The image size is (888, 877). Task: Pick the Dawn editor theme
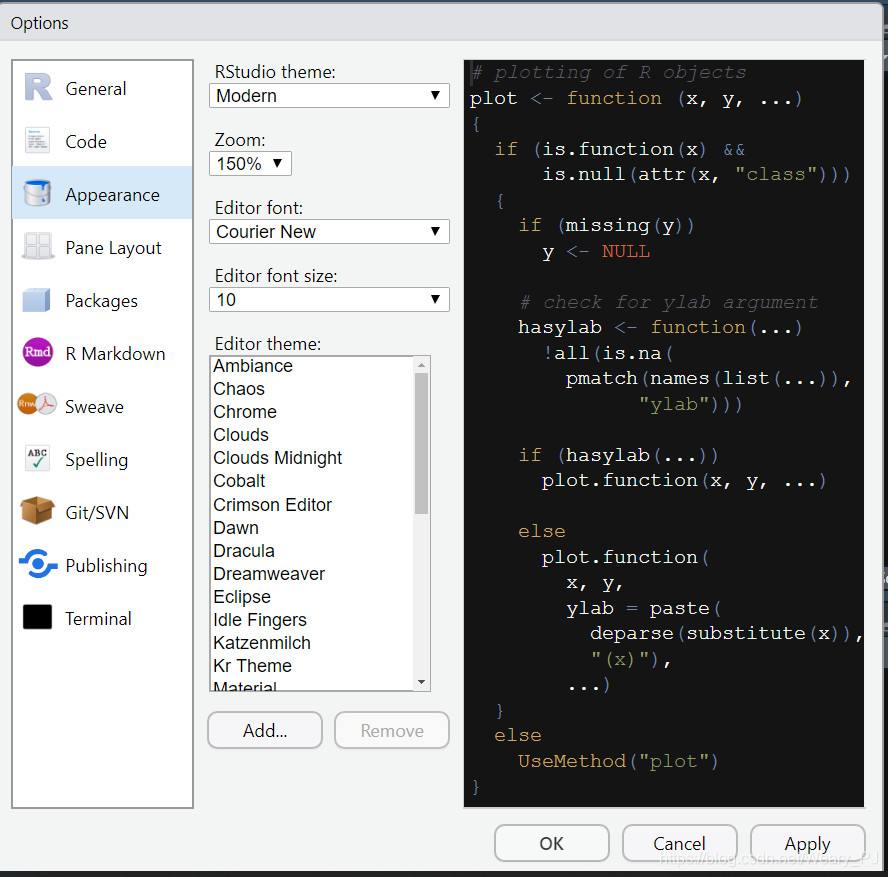pos(312,528)
